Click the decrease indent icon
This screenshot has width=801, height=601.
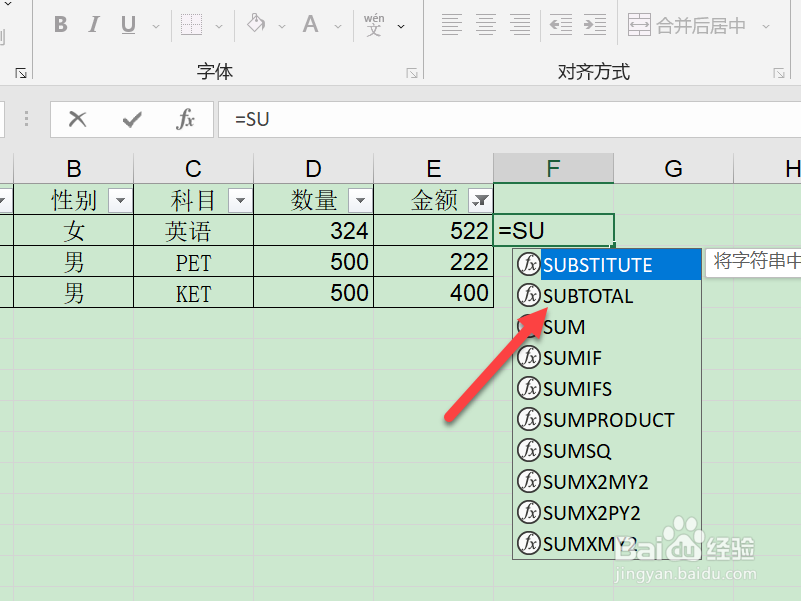coord(561,24)
